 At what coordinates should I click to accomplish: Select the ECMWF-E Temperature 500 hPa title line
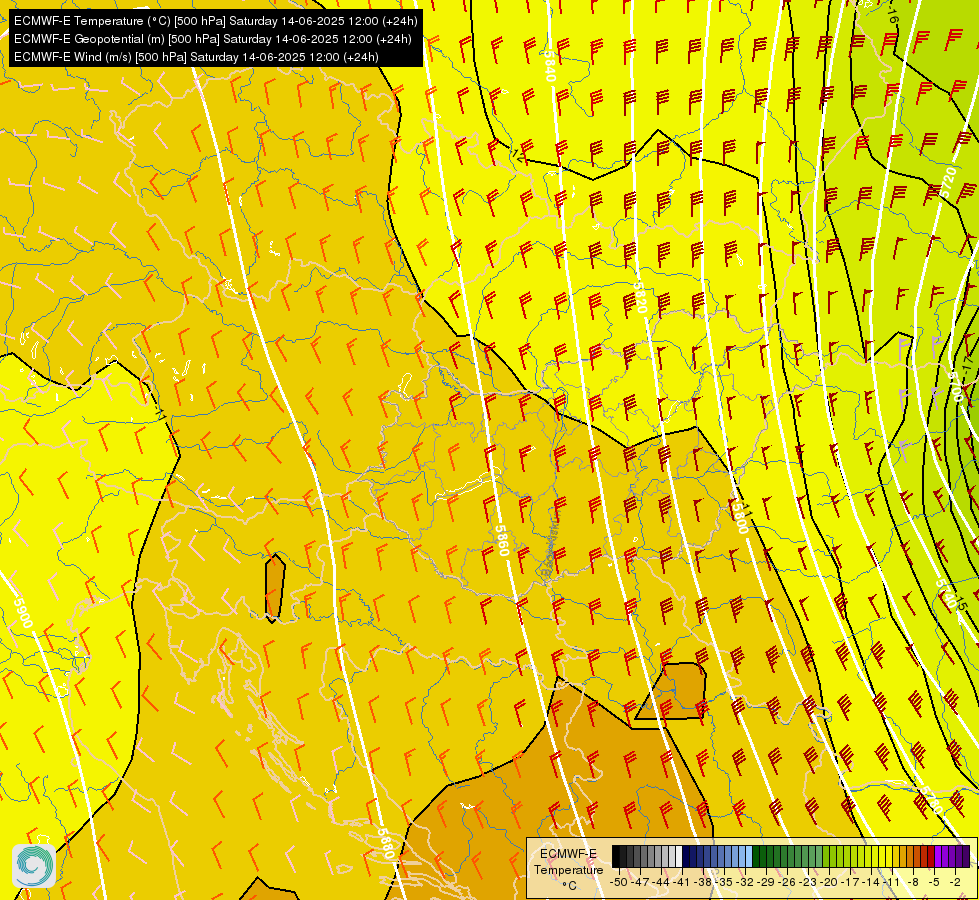(215, 21)
